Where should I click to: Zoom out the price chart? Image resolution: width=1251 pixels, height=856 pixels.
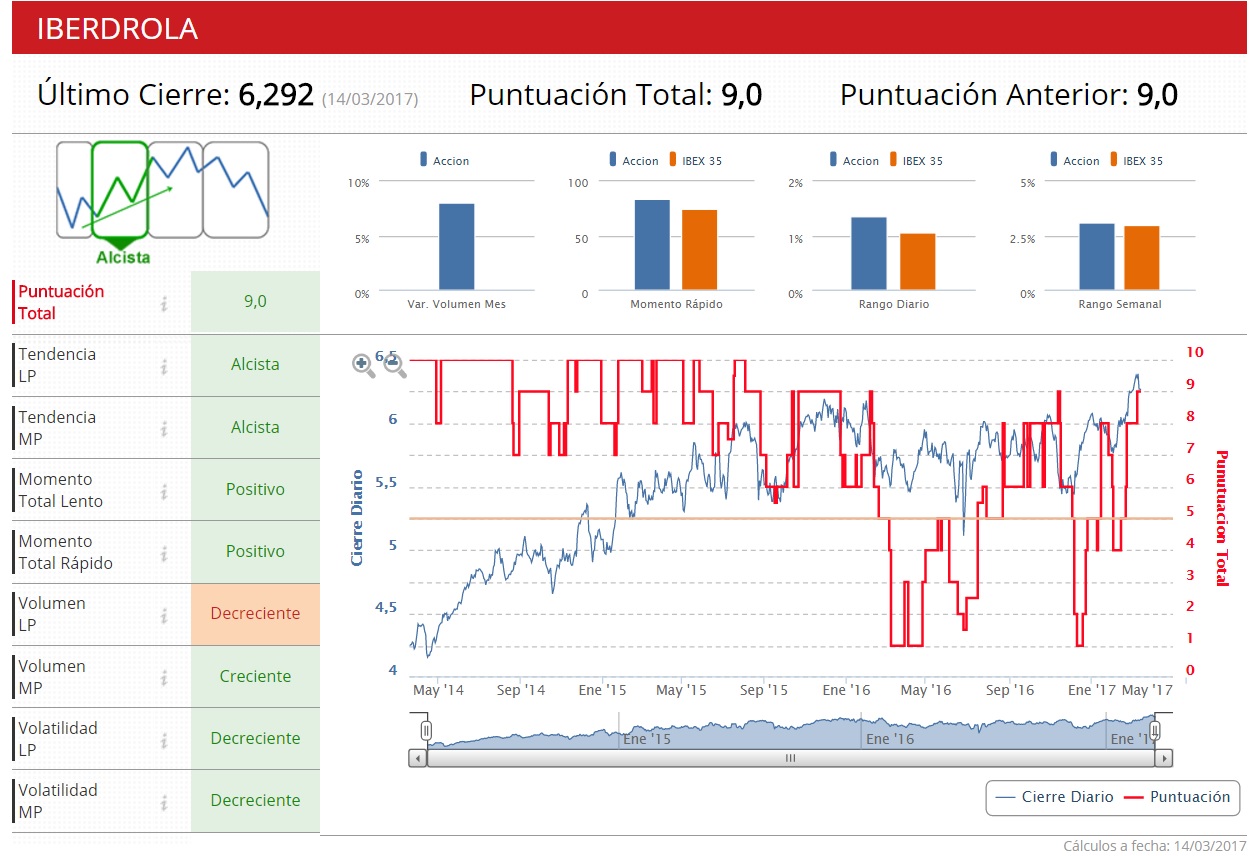(x=394, y=366)
